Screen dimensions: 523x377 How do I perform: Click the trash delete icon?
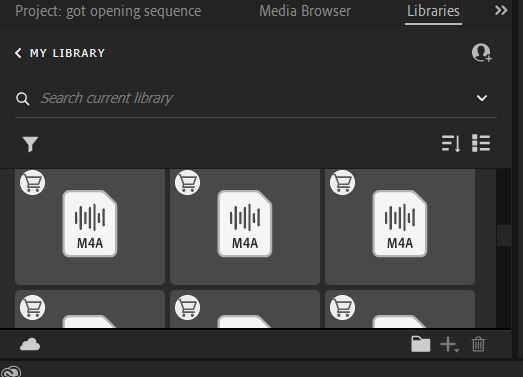coord(478,344)
